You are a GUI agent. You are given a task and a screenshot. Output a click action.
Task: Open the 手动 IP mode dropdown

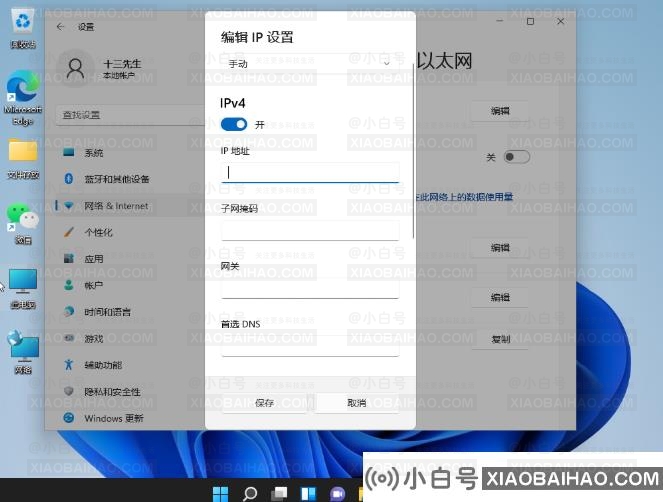(310, 63)
